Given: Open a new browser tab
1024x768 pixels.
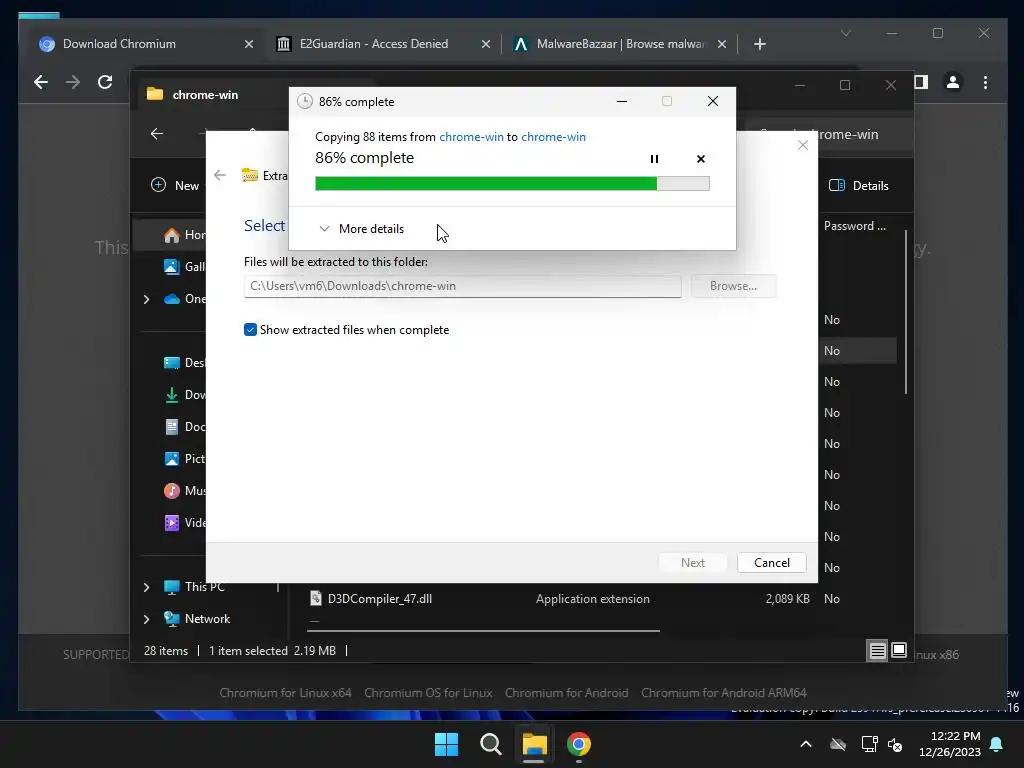Looking at the screenshot, I should (760, 44).
